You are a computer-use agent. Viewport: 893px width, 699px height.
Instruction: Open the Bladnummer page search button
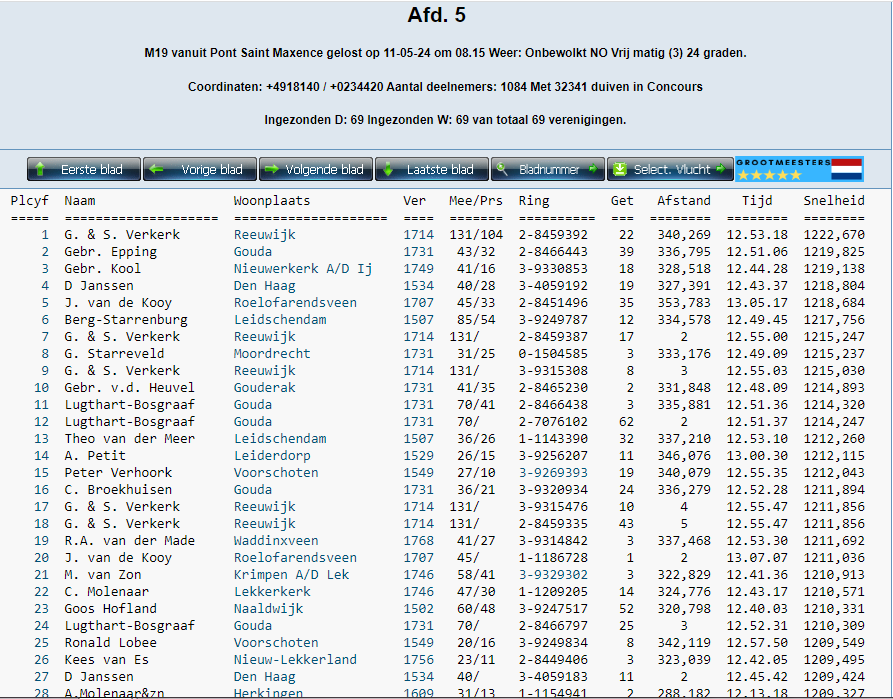548,169
